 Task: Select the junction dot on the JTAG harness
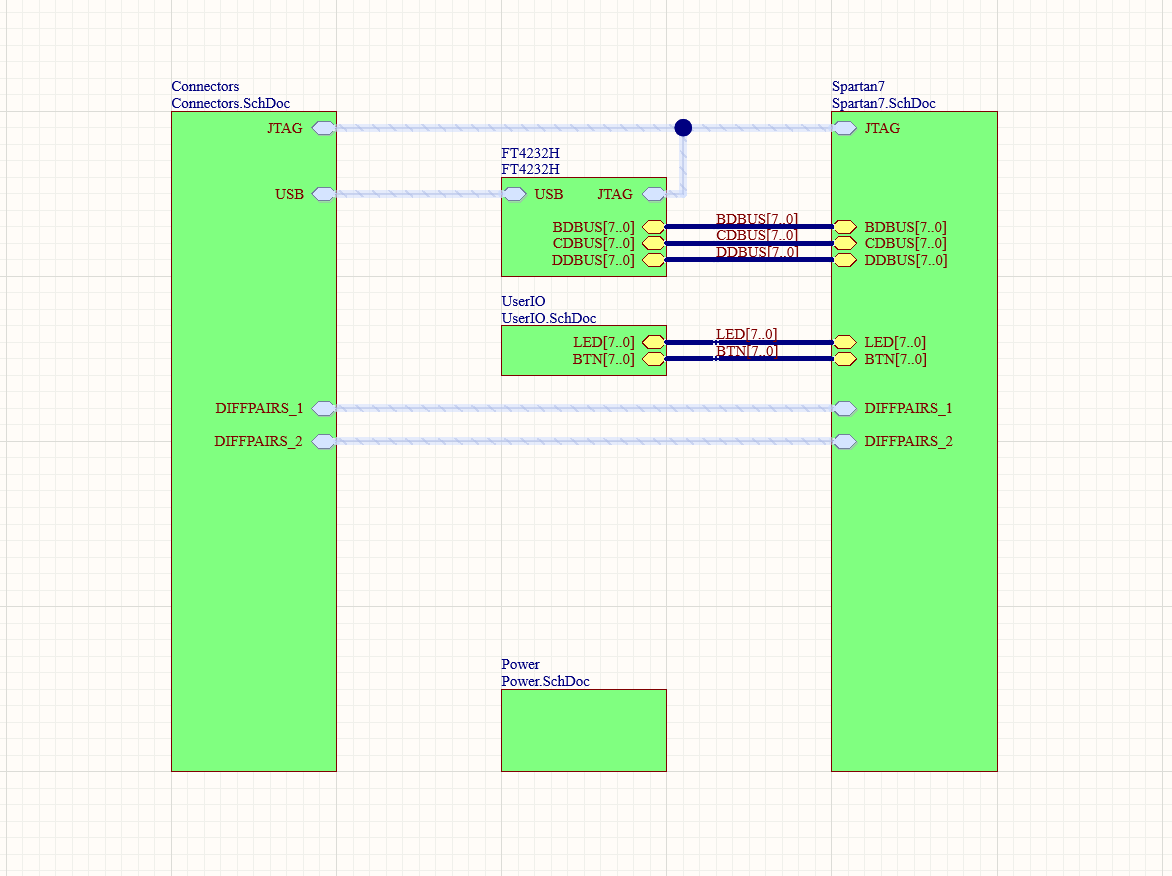click(683, 127)
